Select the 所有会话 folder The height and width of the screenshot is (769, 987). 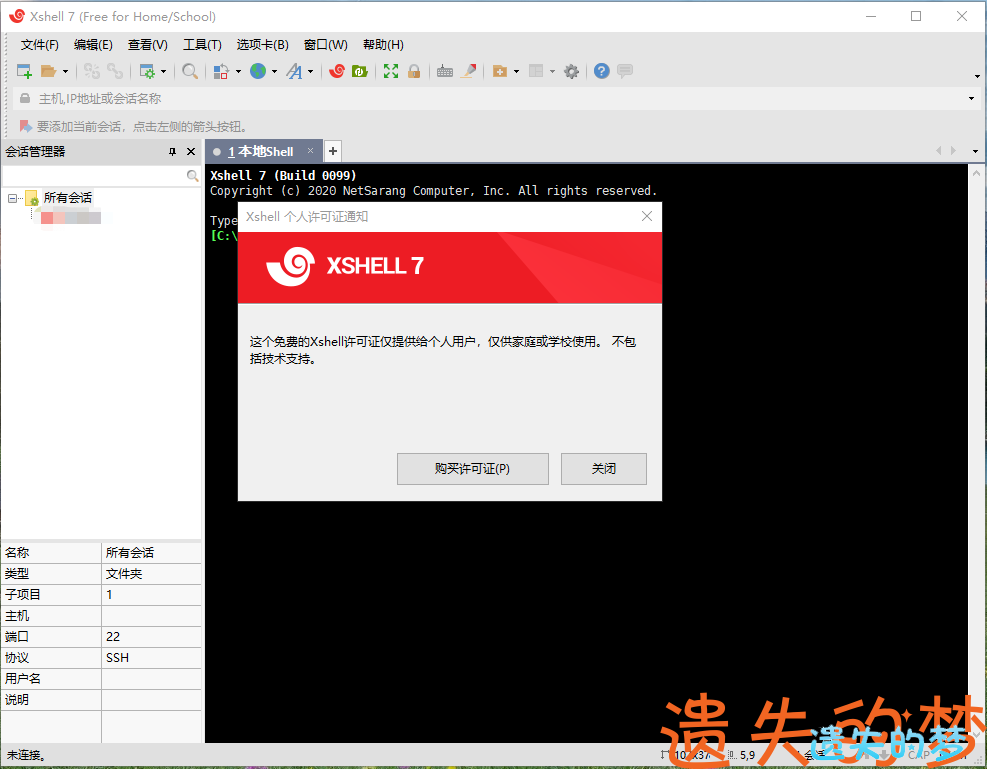[x=67, y=198]
